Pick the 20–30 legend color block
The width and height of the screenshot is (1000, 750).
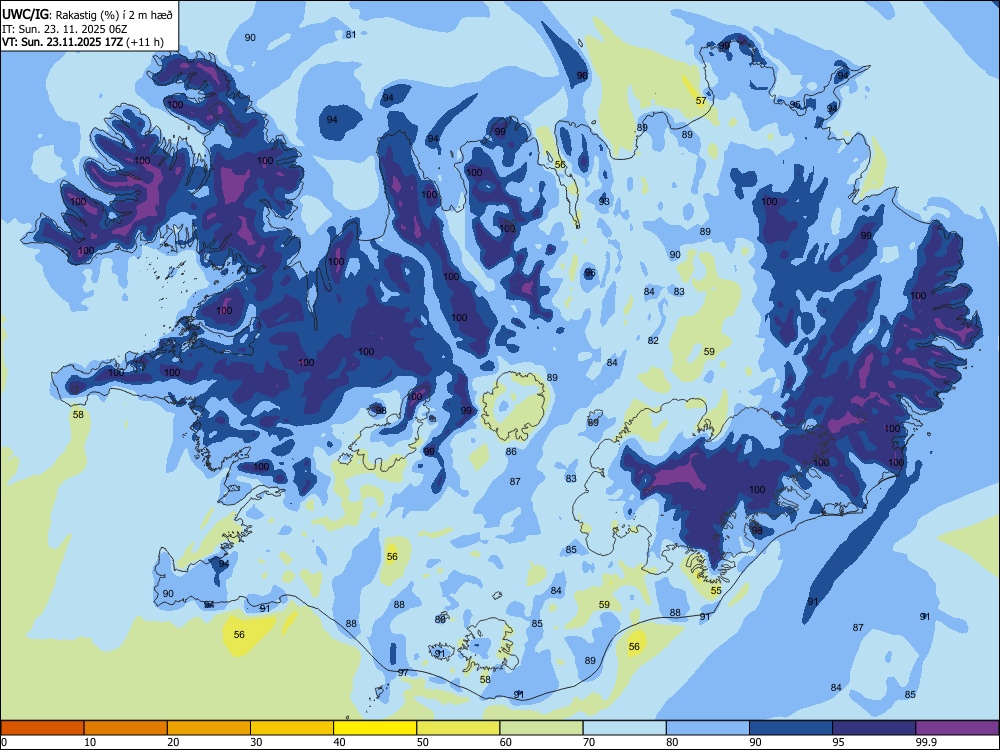pos(209,728)
